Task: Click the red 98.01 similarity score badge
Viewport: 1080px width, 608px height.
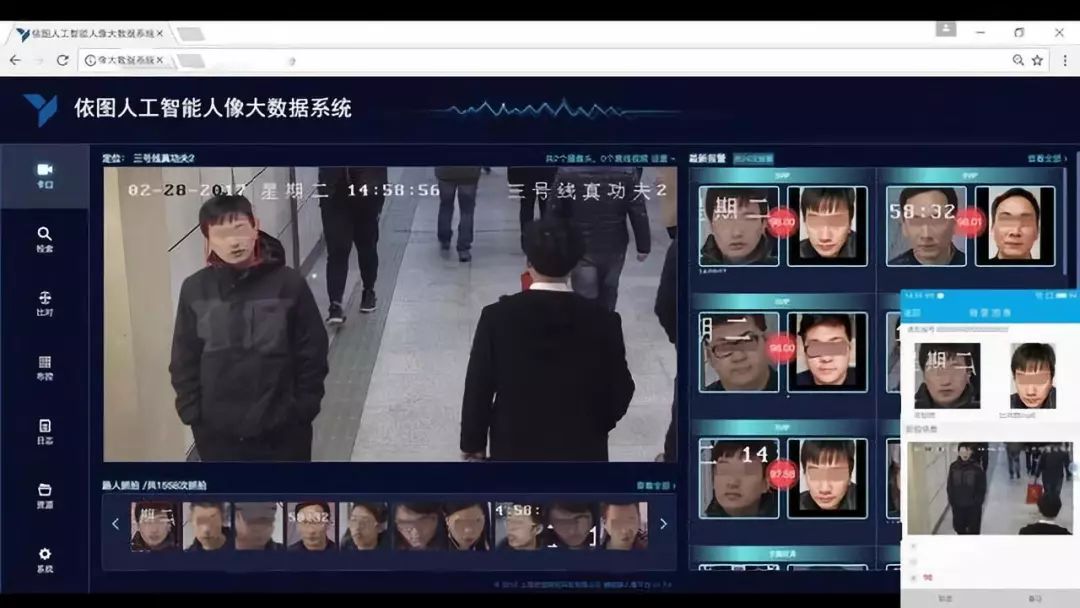Action: (x=970, y=222)
